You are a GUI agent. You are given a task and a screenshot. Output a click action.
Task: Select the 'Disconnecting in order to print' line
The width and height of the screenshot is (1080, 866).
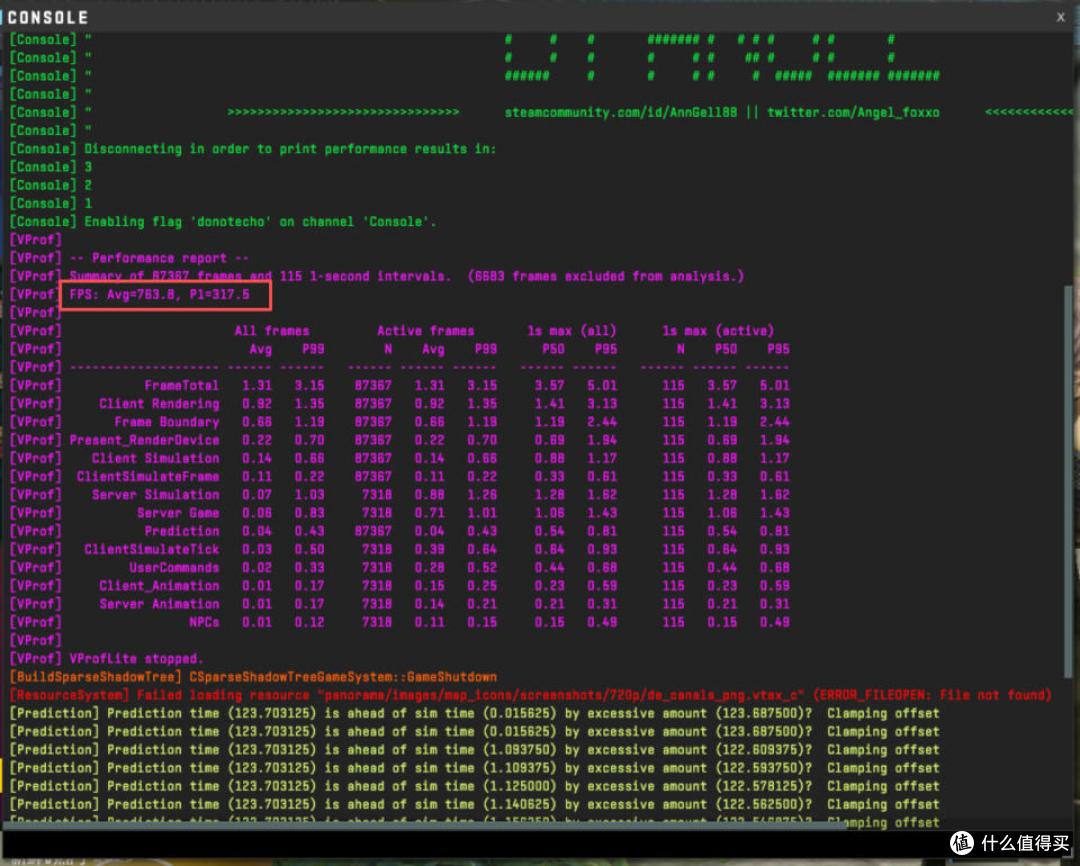click(x=253, y=149)
